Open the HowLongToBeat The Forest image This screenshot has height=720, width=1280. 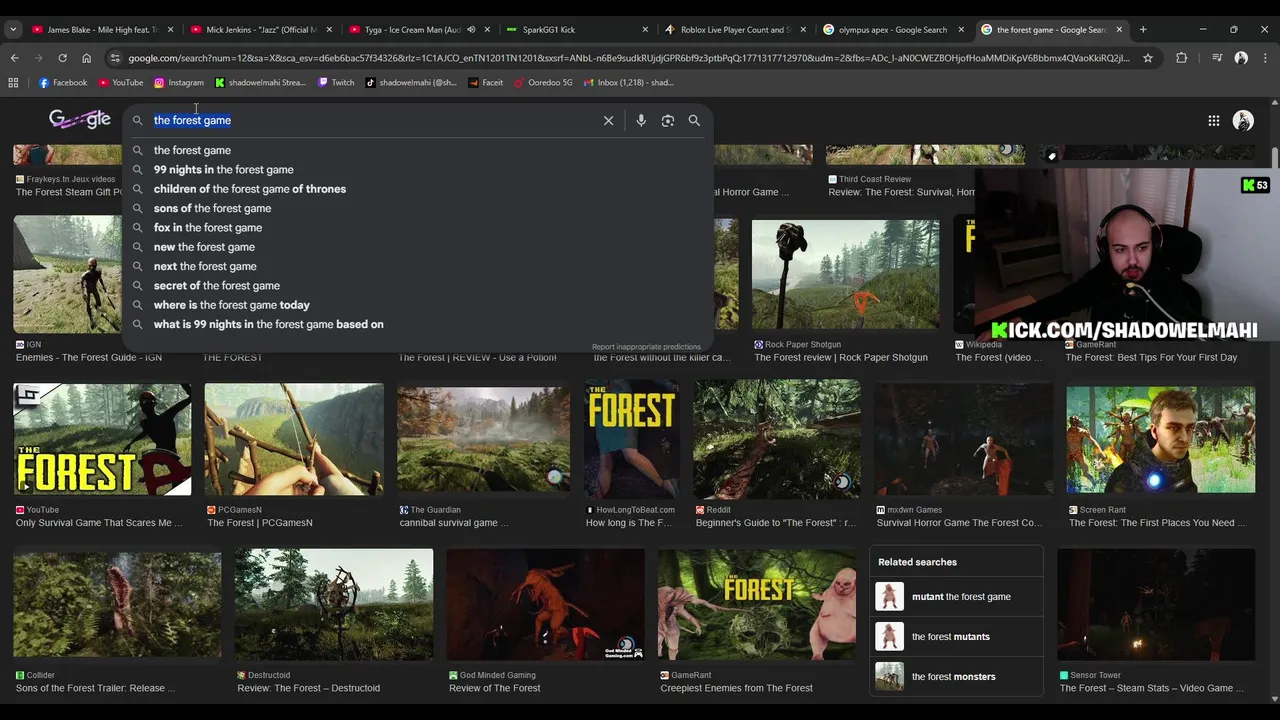pos(631,440)
